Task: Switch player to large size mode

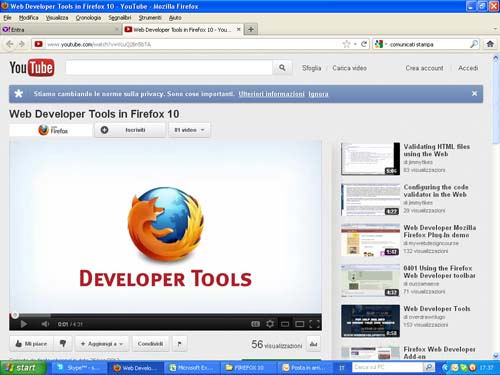Action: click(x=300, y=324)
